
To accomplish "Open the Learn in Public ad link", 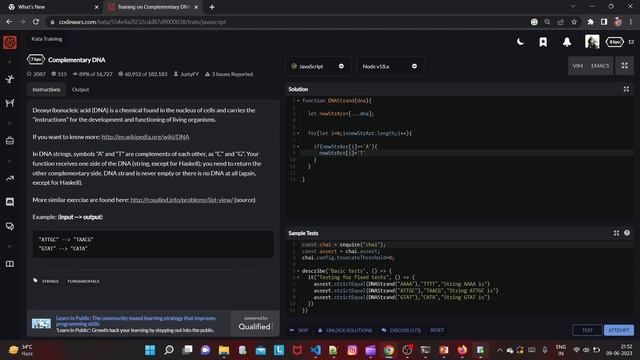I will [136, 321].
